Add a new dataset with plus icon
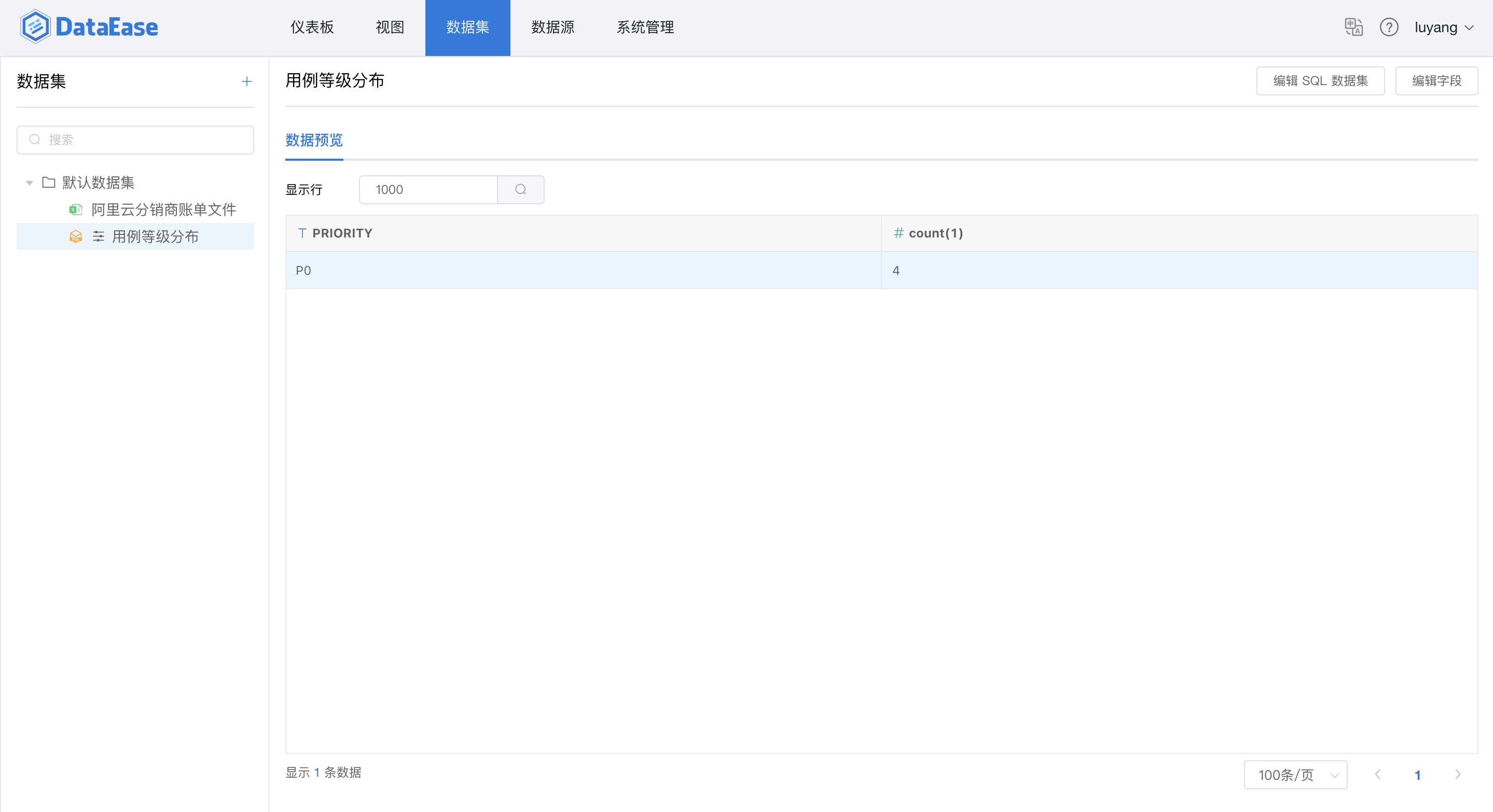 click(x=246, y=81)
